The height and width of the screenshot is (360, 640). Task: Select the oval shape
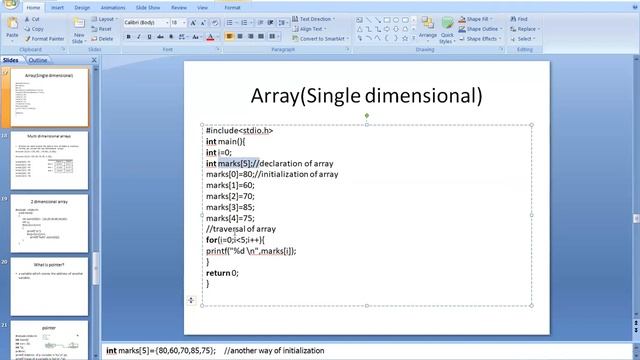[396, 20]
